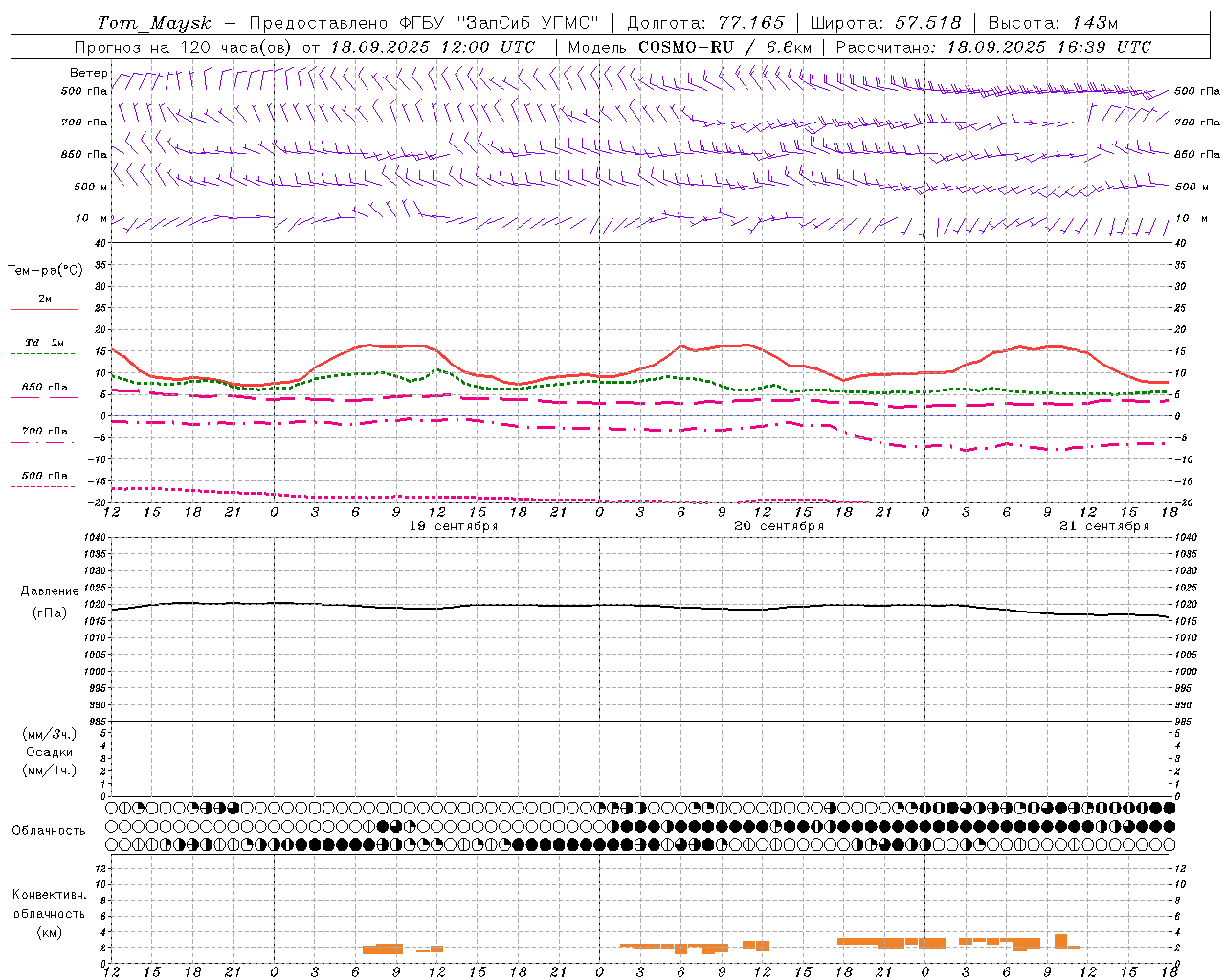Click the 'Конвективн.' convective cloud label
This screenshot has width=1225, height=980.
point(50,895)
